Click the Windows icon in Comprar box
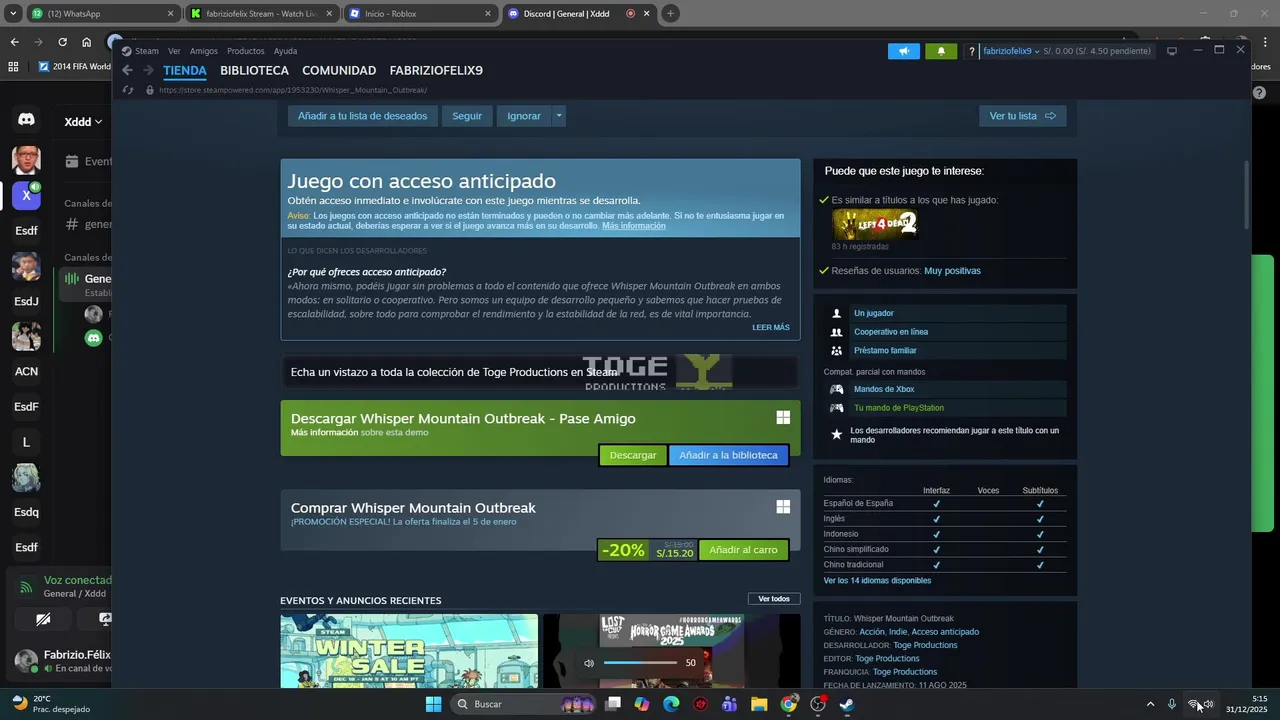1280x720 pixels. click(x=783, y=506)
